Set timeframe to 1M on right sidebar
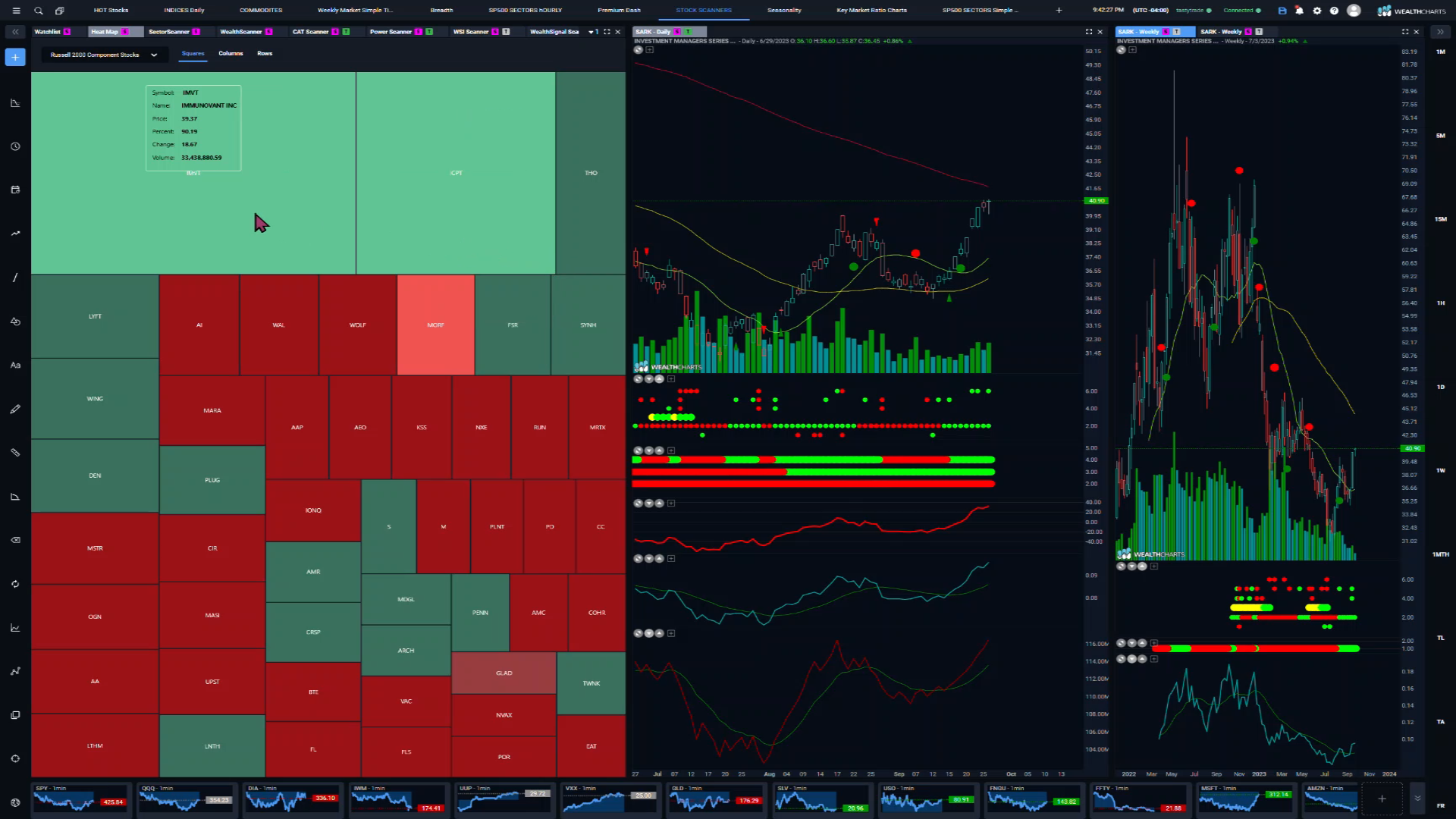 tap(1440, 52)
